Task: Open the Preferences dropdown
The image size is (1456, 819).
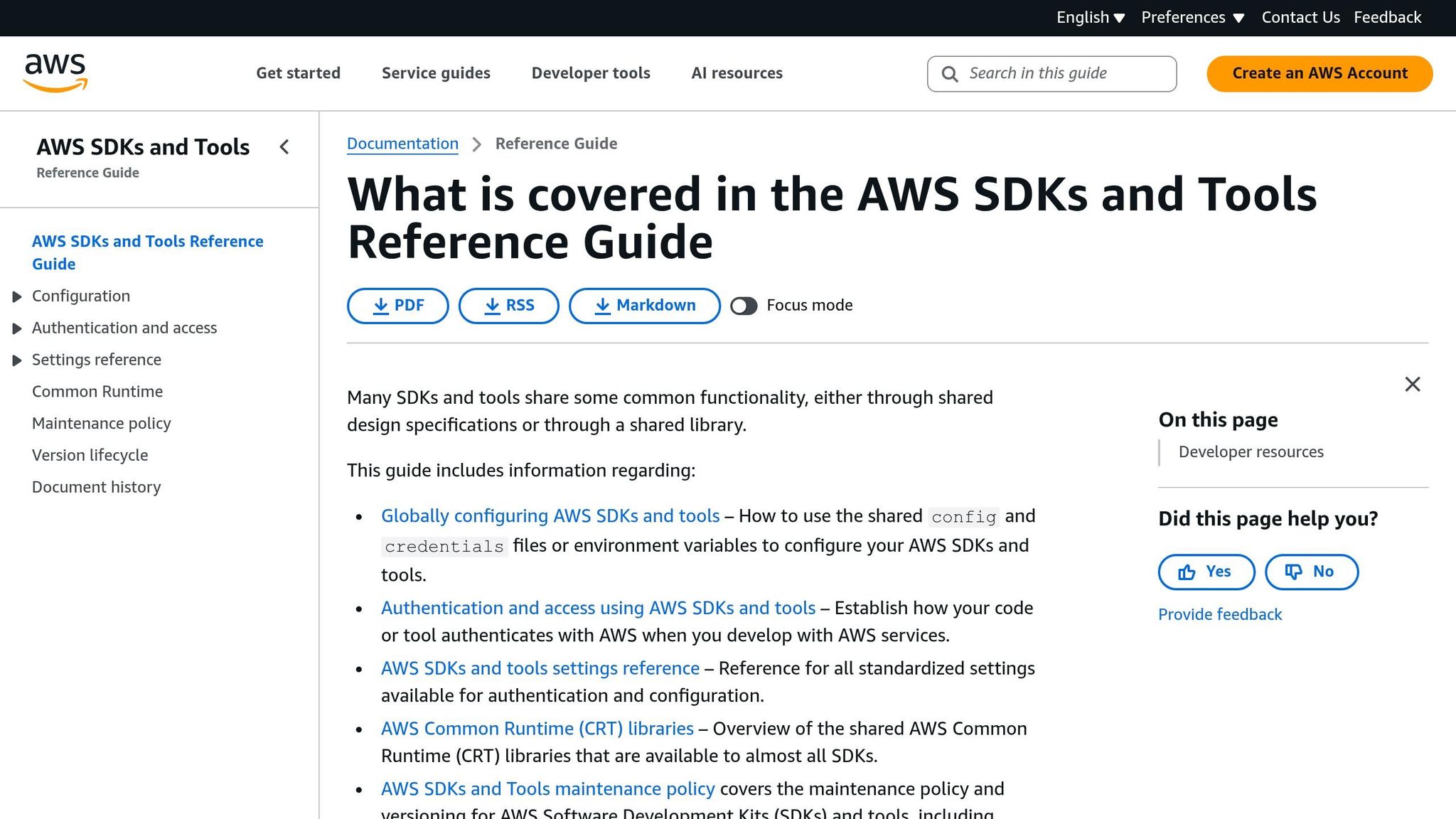Action: [1192, 18]
